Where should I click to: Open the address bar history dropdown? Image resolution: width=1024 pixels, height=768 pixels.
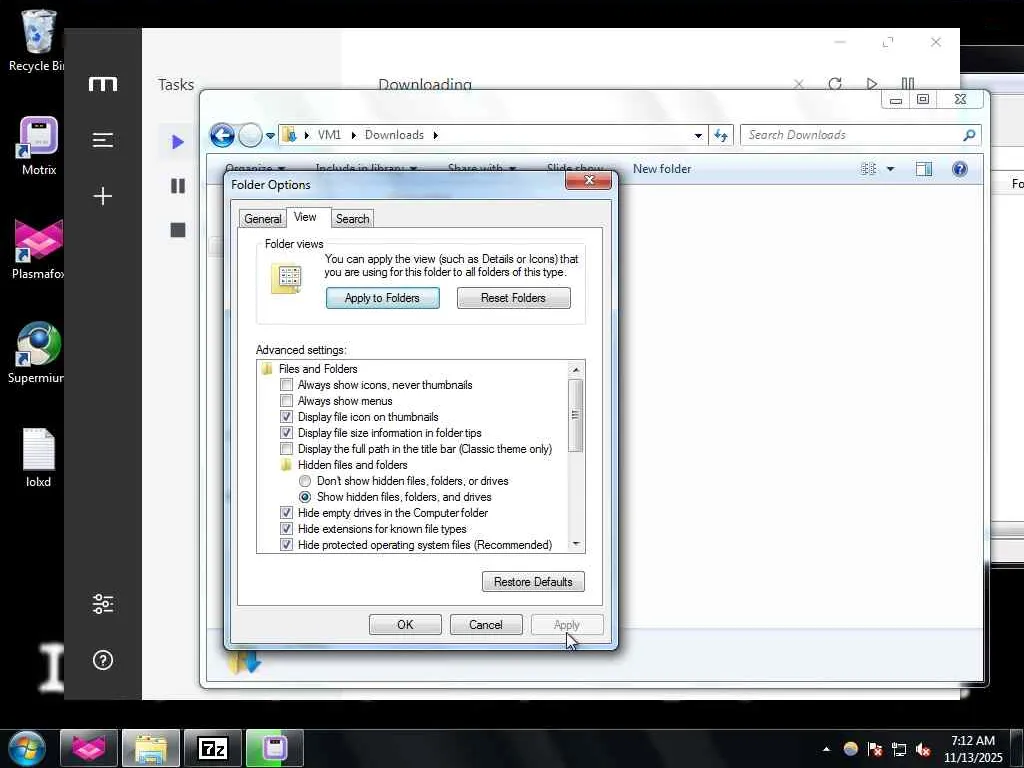698,136
